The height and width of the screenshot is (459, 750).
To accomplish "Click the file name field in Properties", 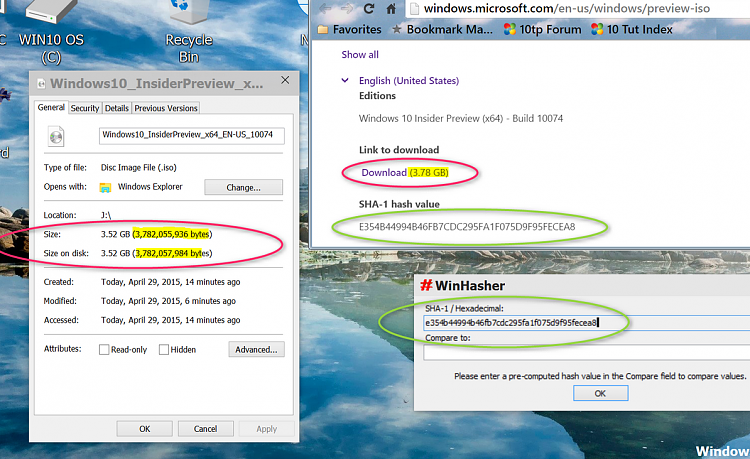I will [x=191, y=135].
